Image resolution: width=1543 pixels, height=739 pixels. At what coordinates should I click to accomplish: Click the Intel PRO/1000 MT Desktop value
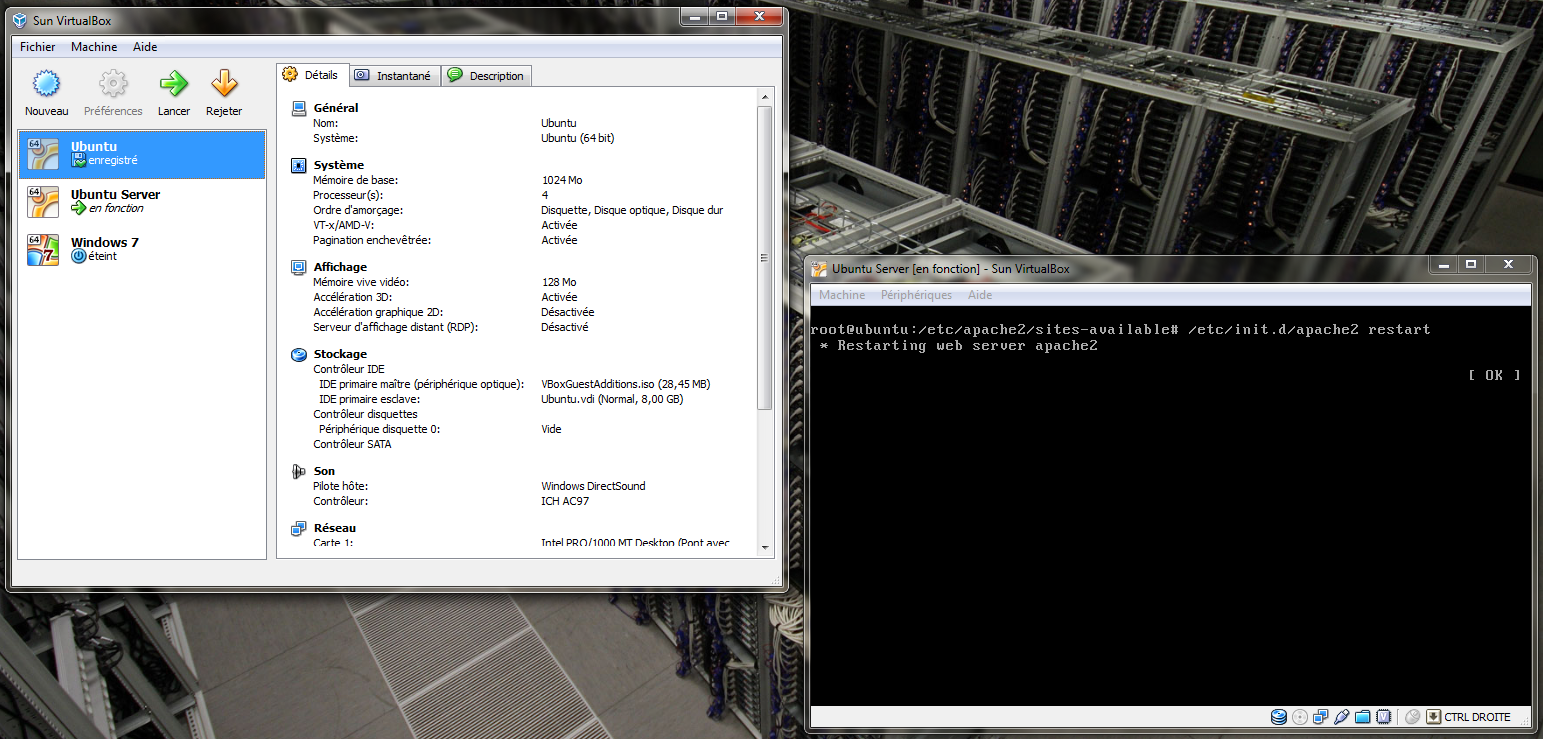(635, 543)
